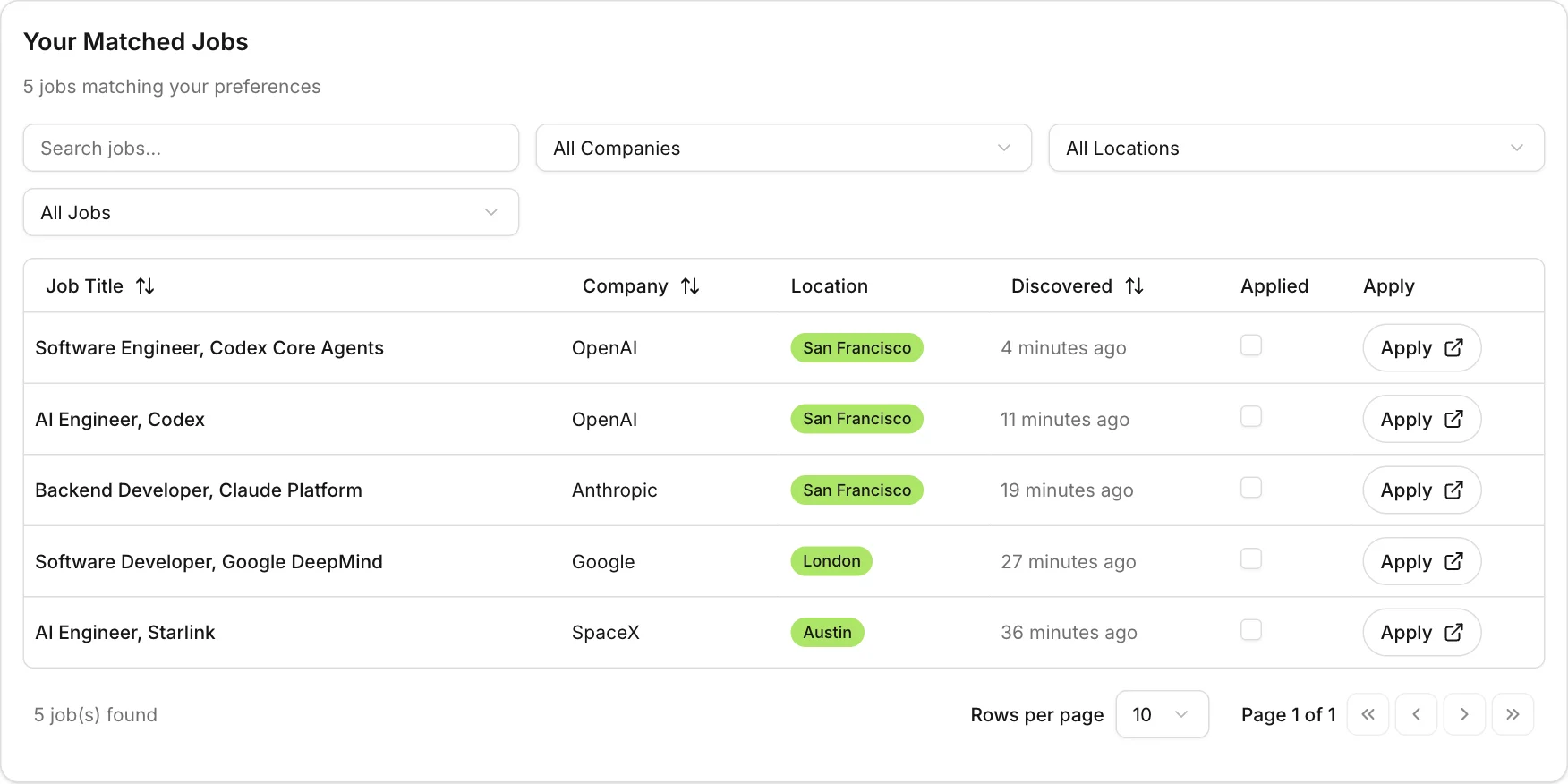Click the 'Software Developer, Google DeepMind' title
Viewport: 1568px width, 784px height.
click(209, 562)
